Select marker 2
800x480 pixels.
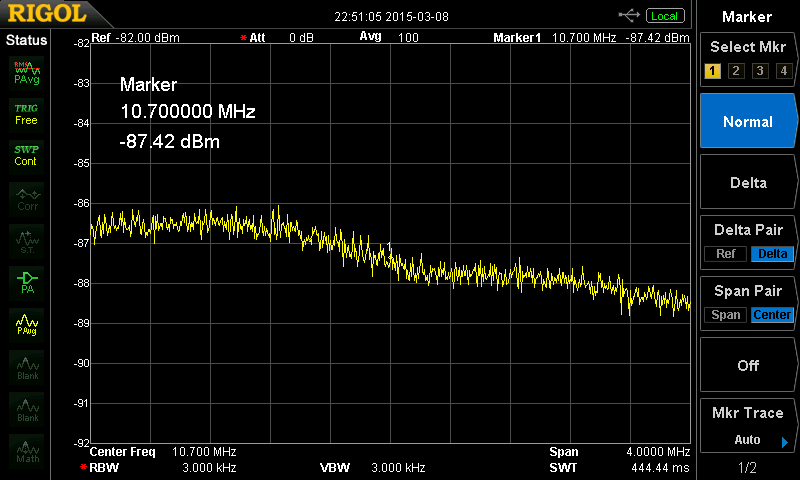point(736,71)
